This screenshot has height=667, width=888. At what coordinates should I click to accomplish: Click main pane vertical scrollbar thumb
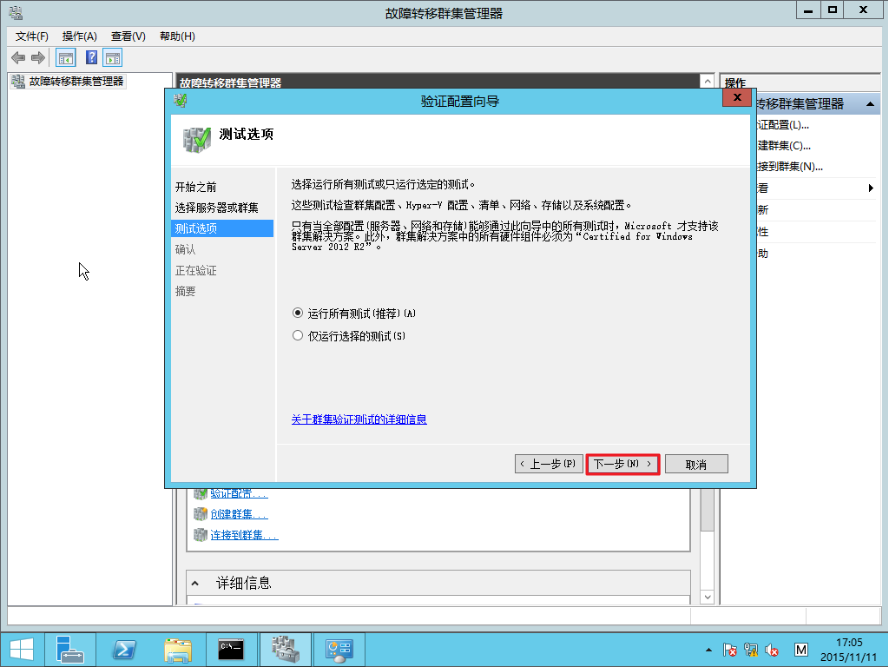pyautogui.click(x=707, y=510)
